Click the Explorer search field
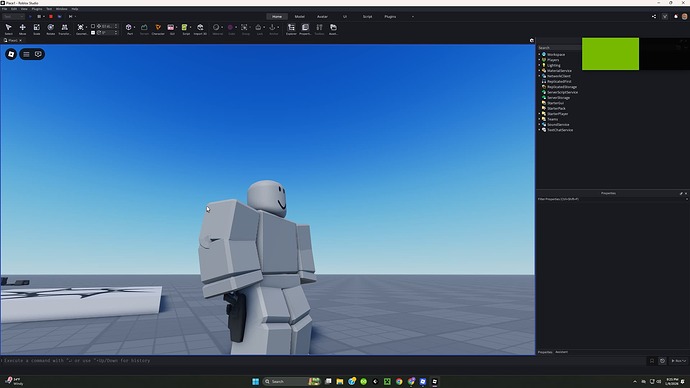The width and height of the screenshot is (690, 388). point(559,48)
